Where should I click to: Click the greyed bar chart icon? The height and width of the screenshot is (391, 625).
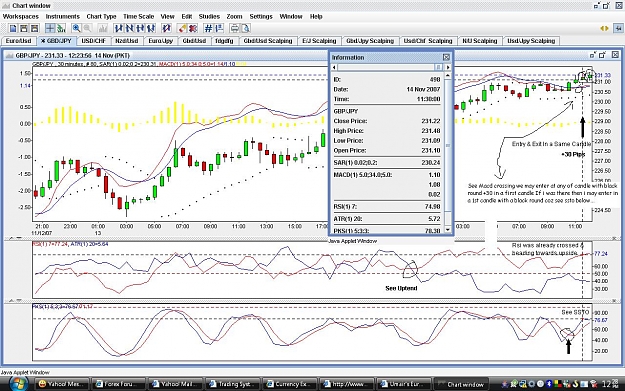pyautogui.click(x=103, y=28)
